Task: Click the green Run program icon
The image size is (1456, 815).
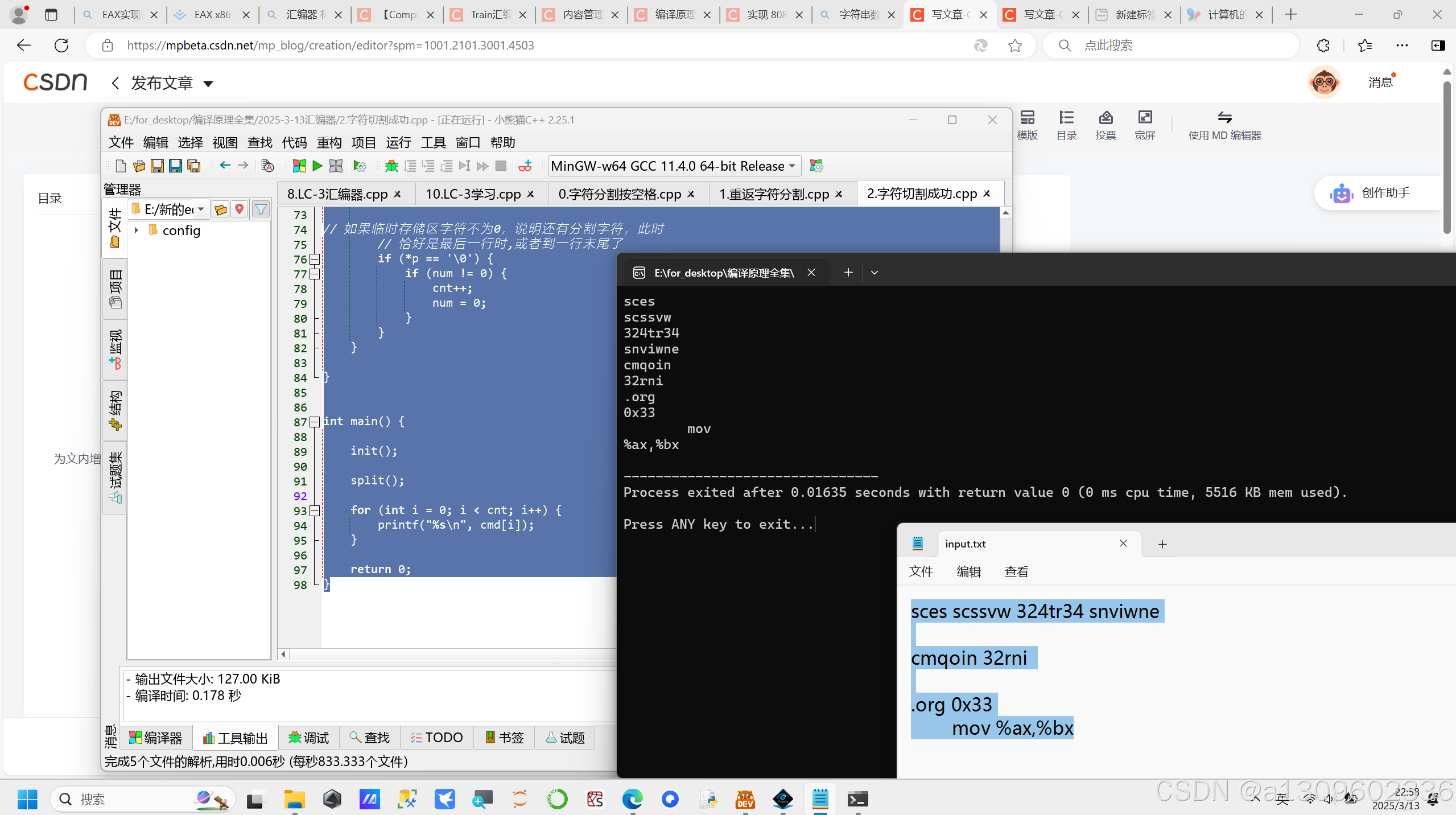Action: pyautogui.click(x=317, y=166)
